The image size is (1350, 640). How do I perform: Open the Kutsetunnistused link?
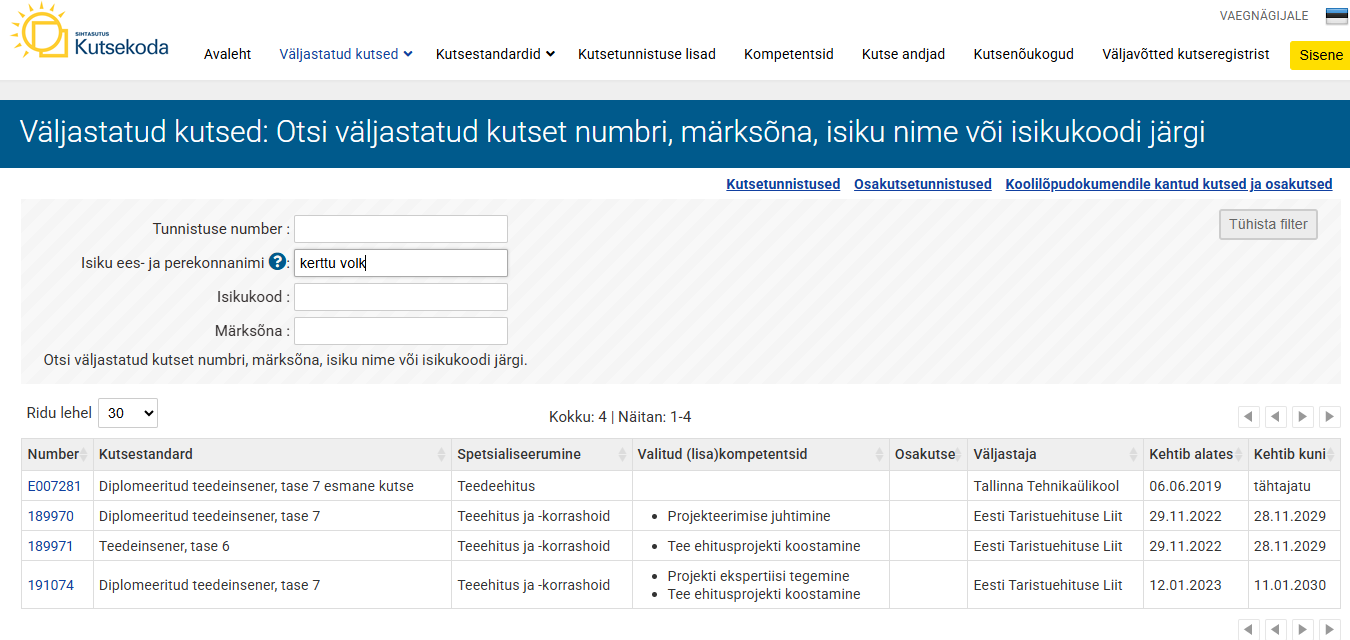click(x=783, y=184)
